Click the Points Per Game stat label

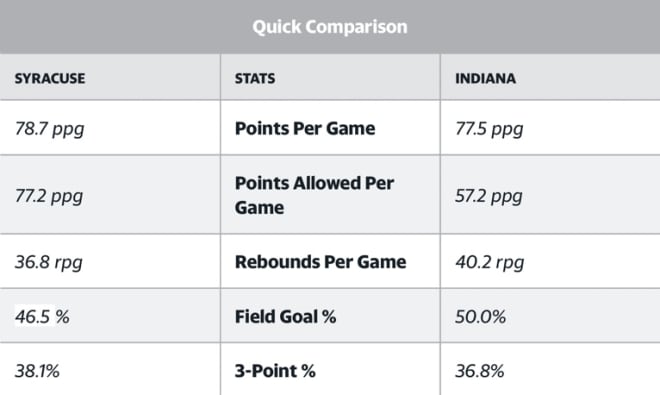[305, 128]
